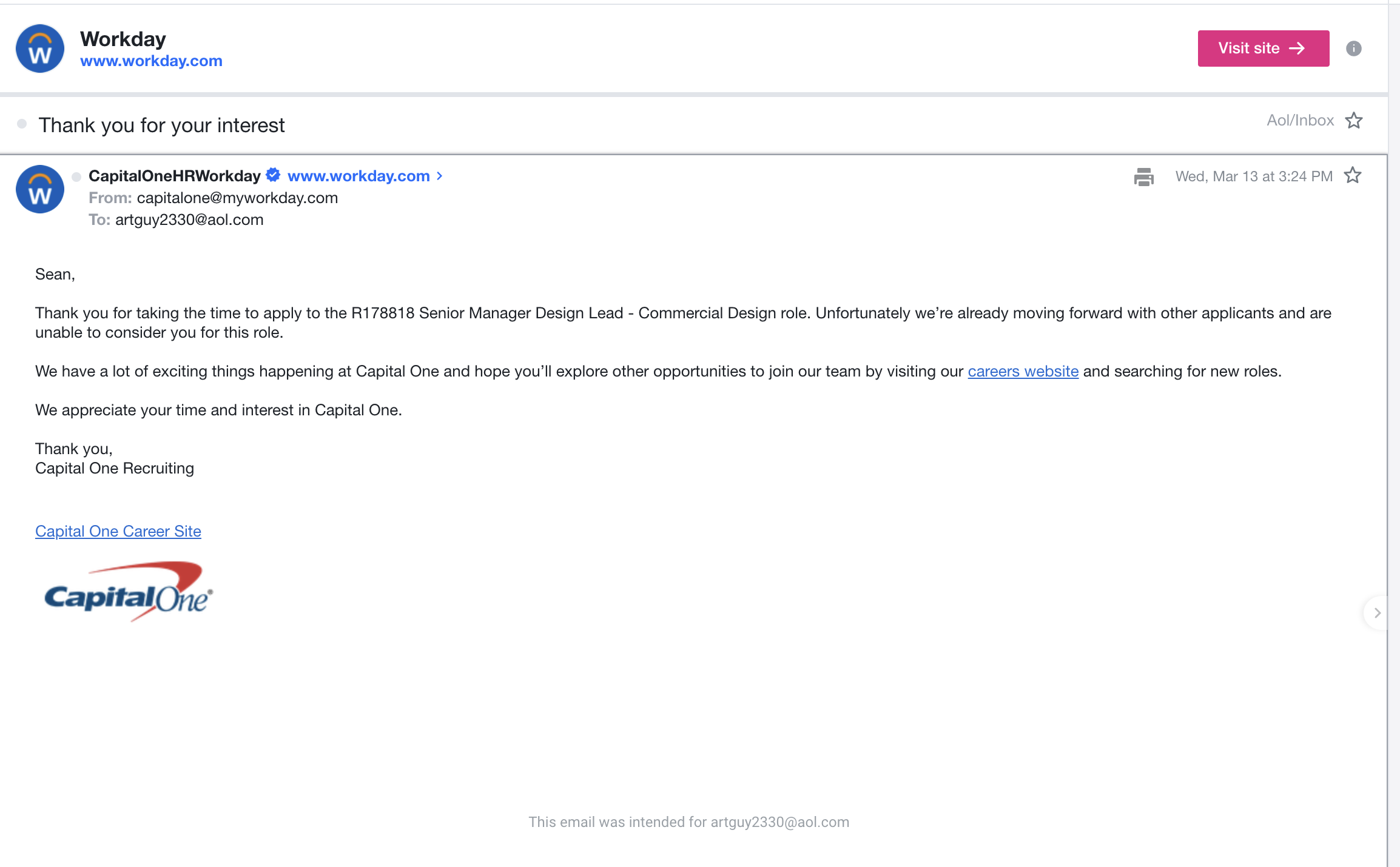Click the blue verified badge next to CapitalOneHRWorkday

click(x=272, y=175)
